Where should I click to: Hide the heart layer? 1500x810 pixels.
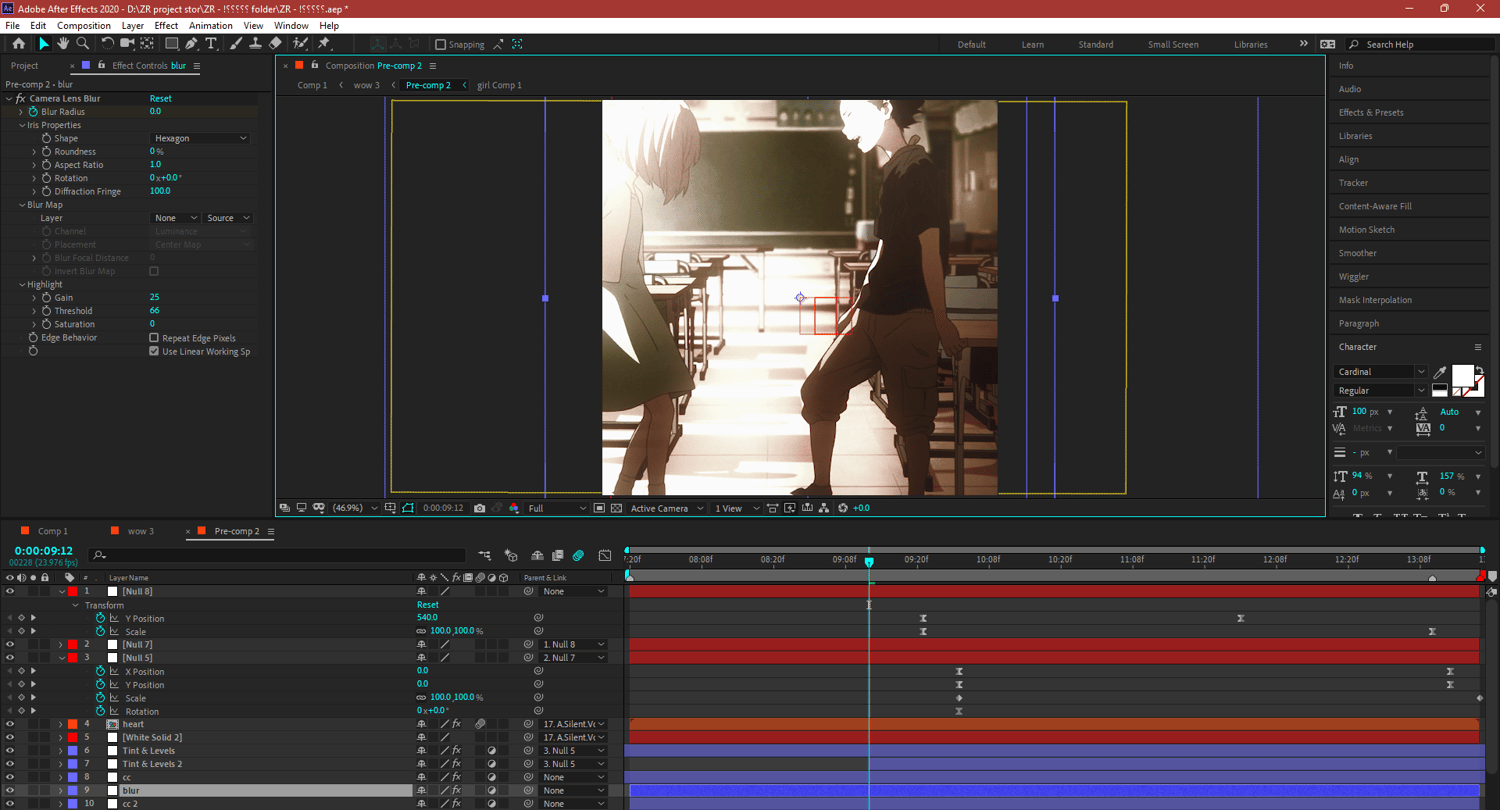(10, 724)
